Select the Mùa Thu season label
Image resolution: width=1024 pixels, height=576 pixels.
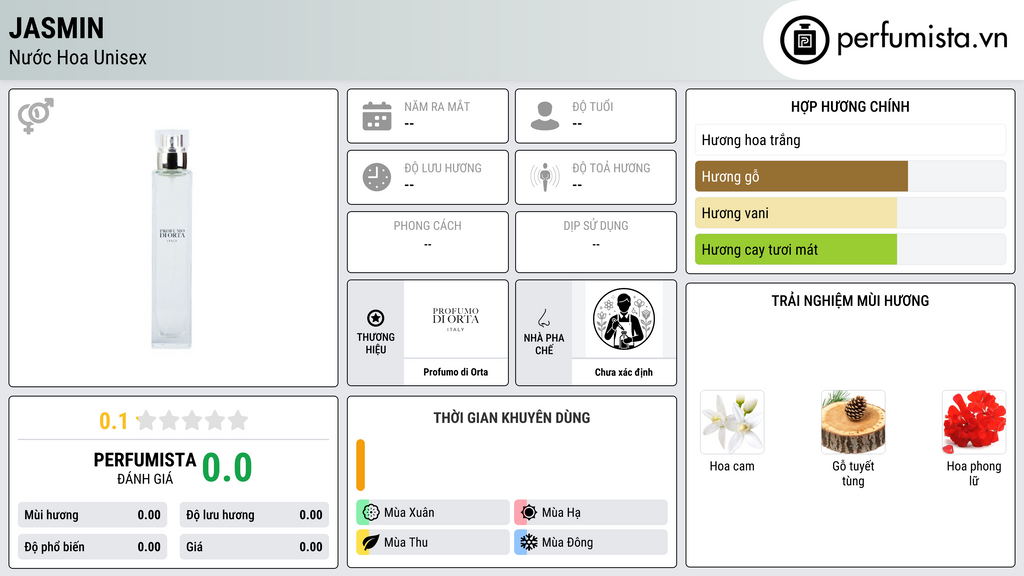(406, 542)
